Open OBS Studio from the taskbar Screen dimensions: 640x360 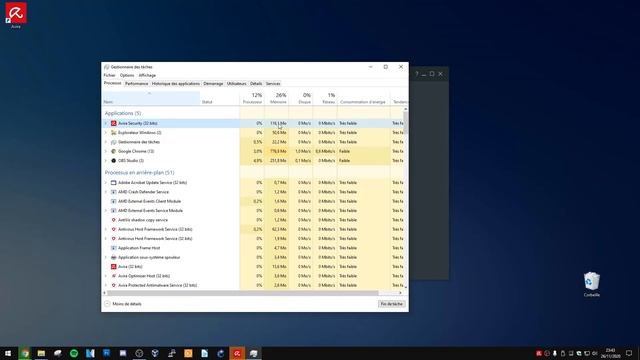point(139,353)
